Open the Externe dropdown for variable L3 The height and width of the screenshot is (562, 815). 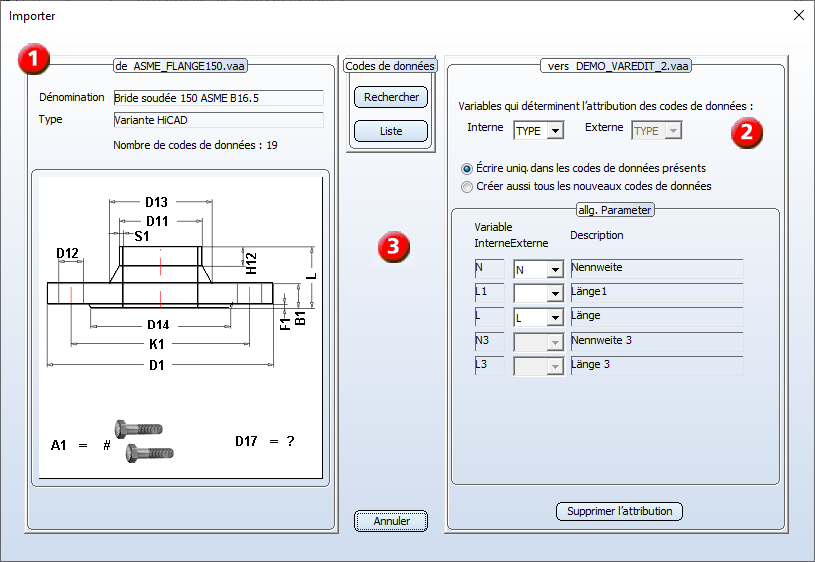(x=555, y=366)
